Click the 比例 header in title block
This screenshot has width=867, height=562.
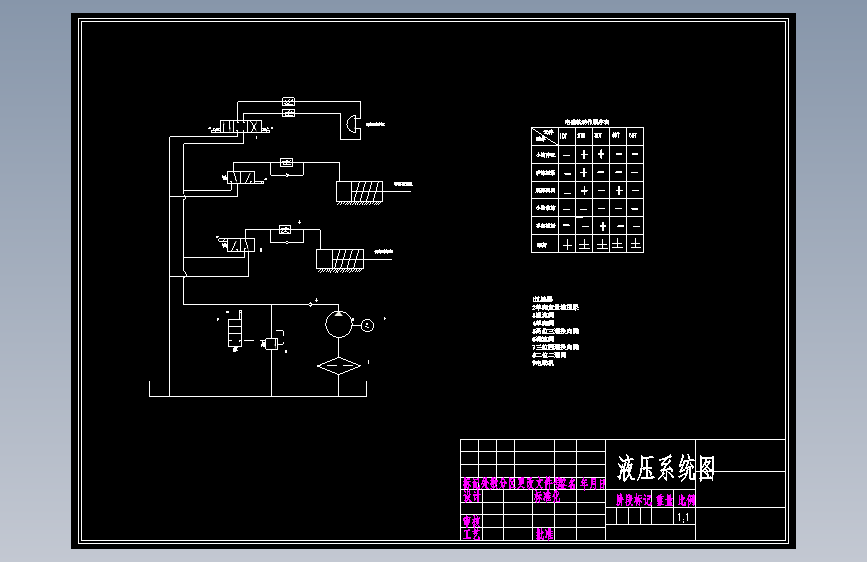686,500
